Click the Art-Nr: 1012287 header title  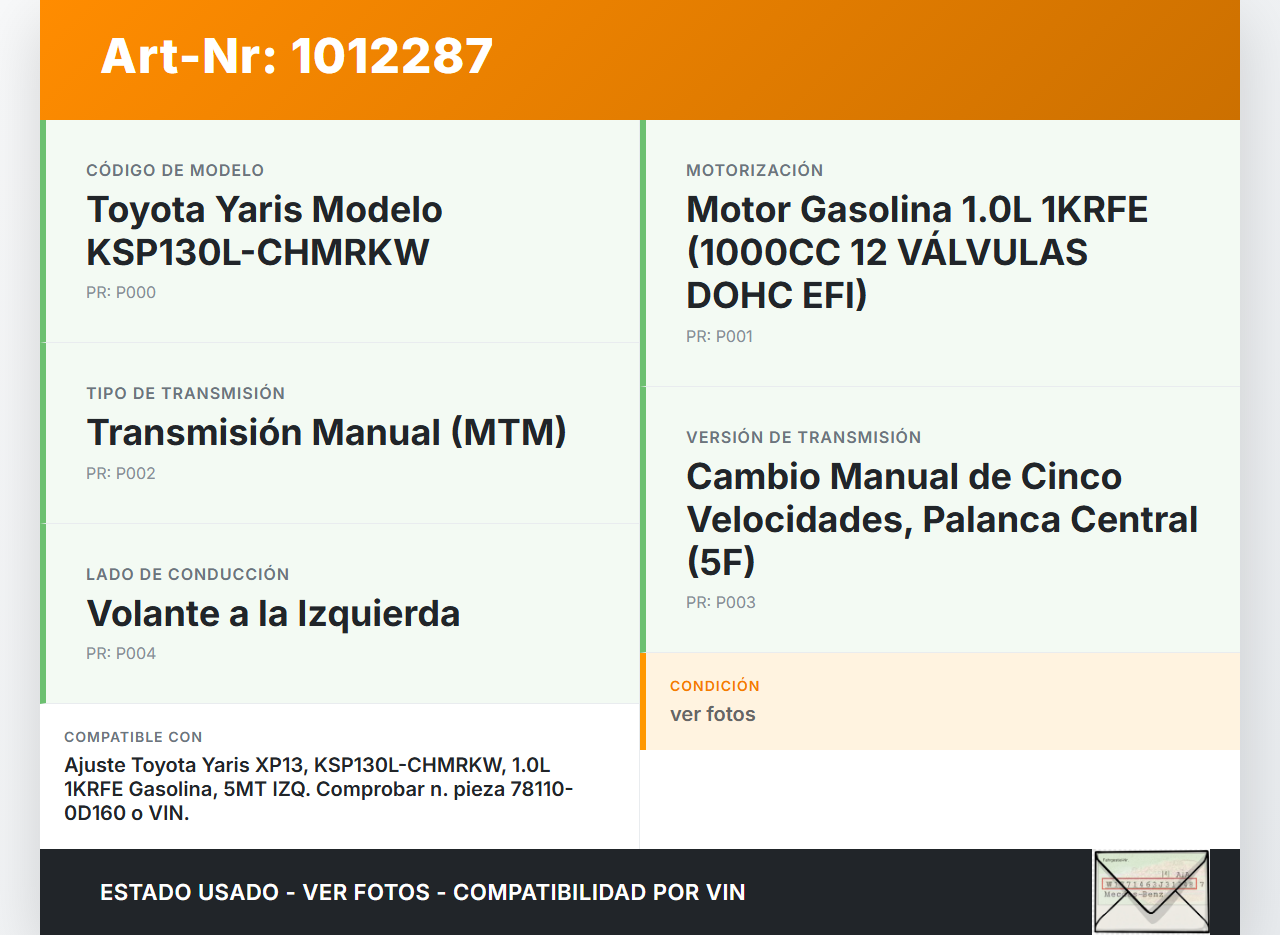tap(297, 56)
